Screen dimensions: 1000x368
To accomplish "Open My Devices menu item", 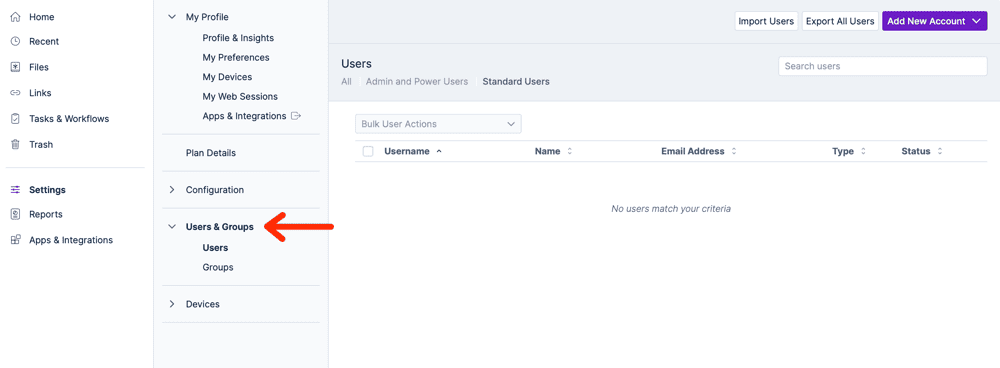I will (x=227, y=77).
